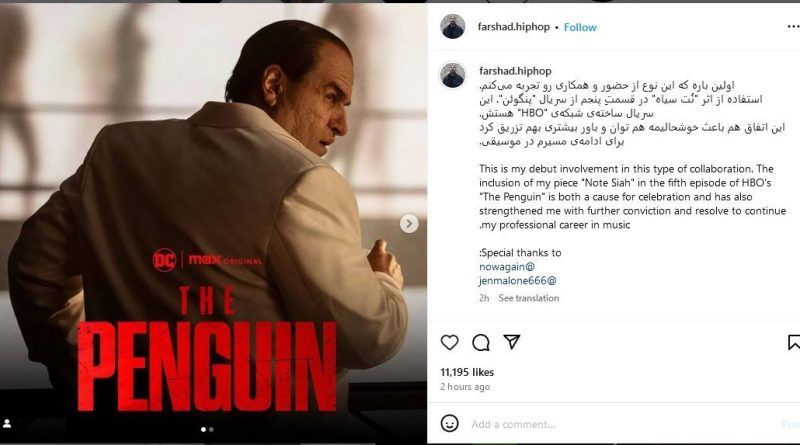The image size is (800, 445).
Task: View the list of 11,195 likes
Action: click(467, 372)
